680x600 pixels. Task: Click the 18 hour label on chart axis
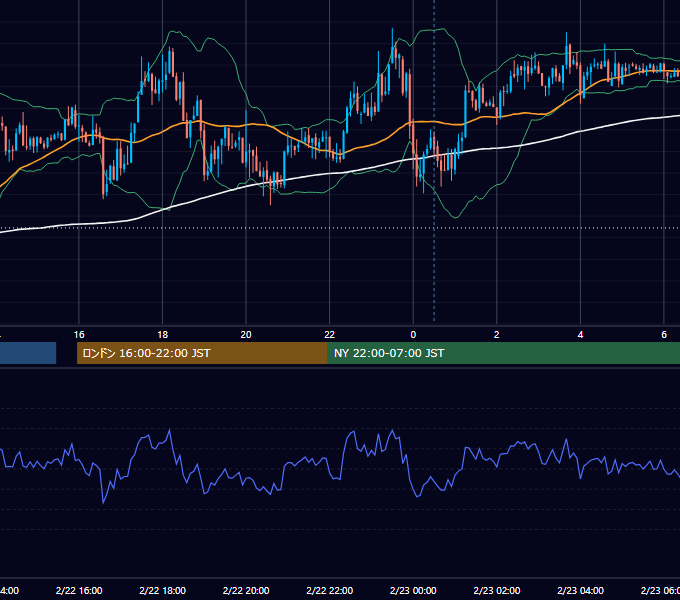(x=162, y=335)
